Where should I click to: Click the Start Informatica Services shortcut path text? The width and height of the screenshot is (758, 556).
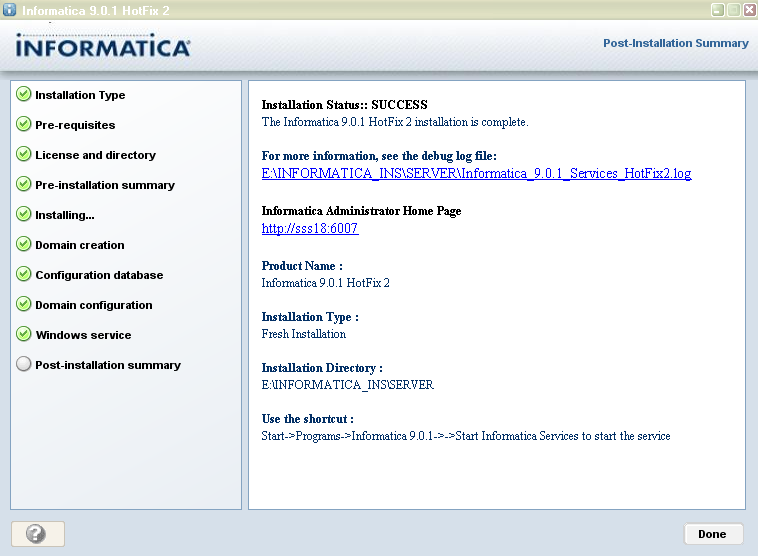466,436
